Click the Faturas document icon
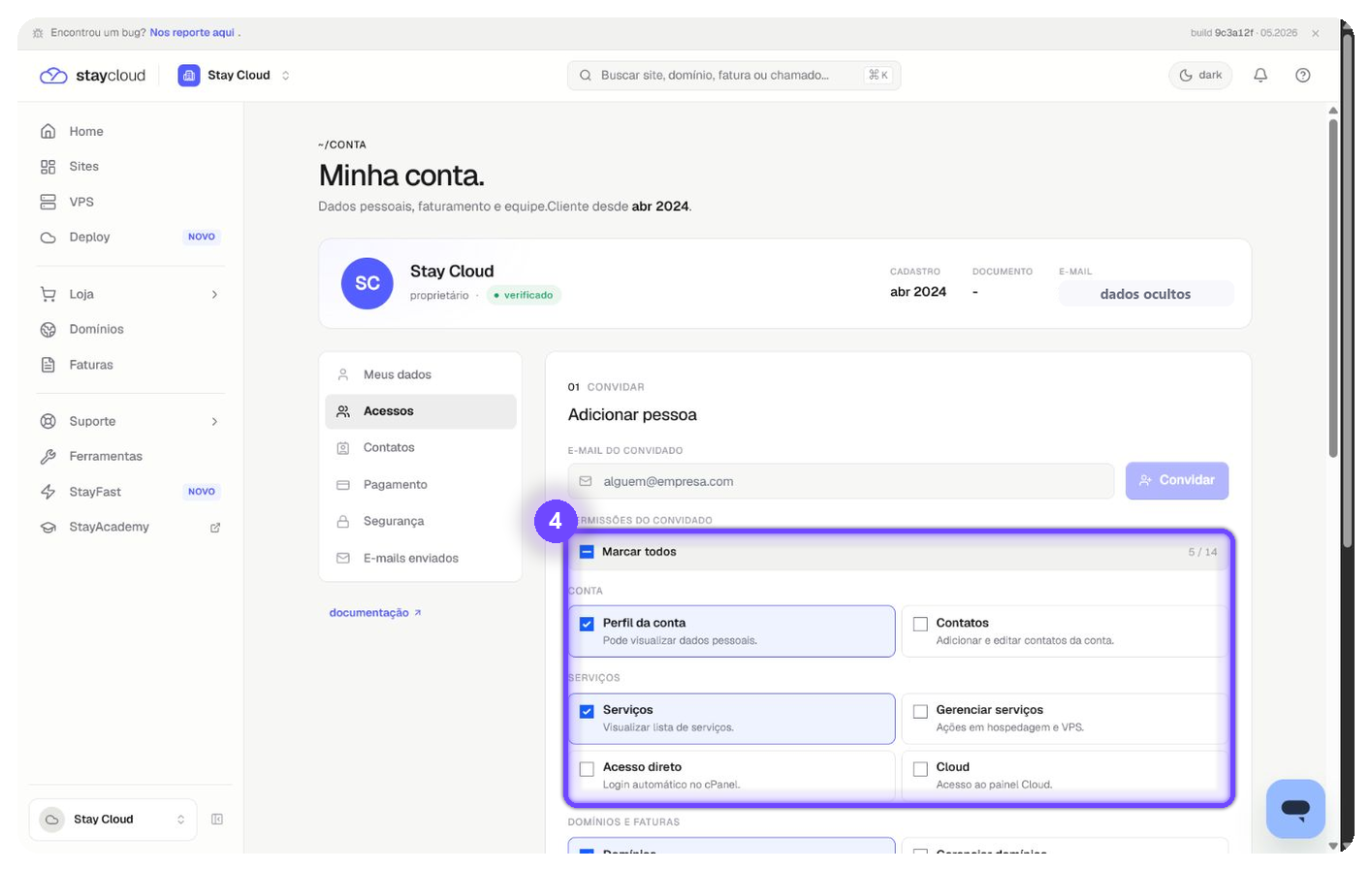Screen dimensions: 1372x871 tap(48, 365)
